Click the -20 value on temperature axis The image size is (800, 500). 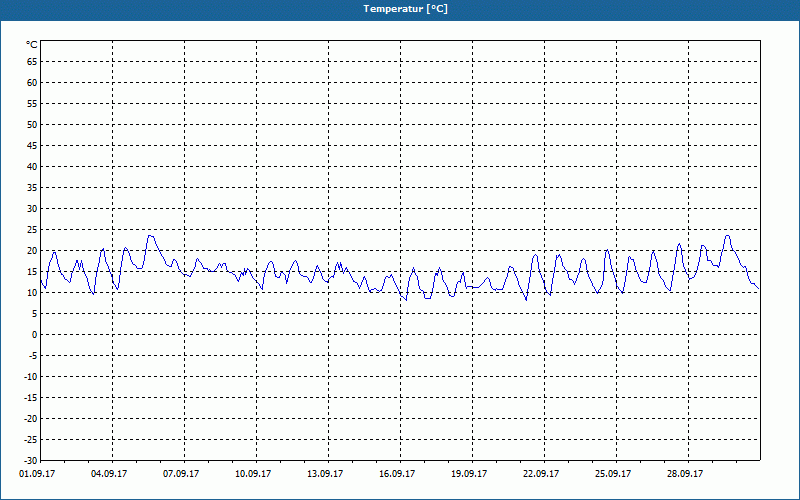31,418
